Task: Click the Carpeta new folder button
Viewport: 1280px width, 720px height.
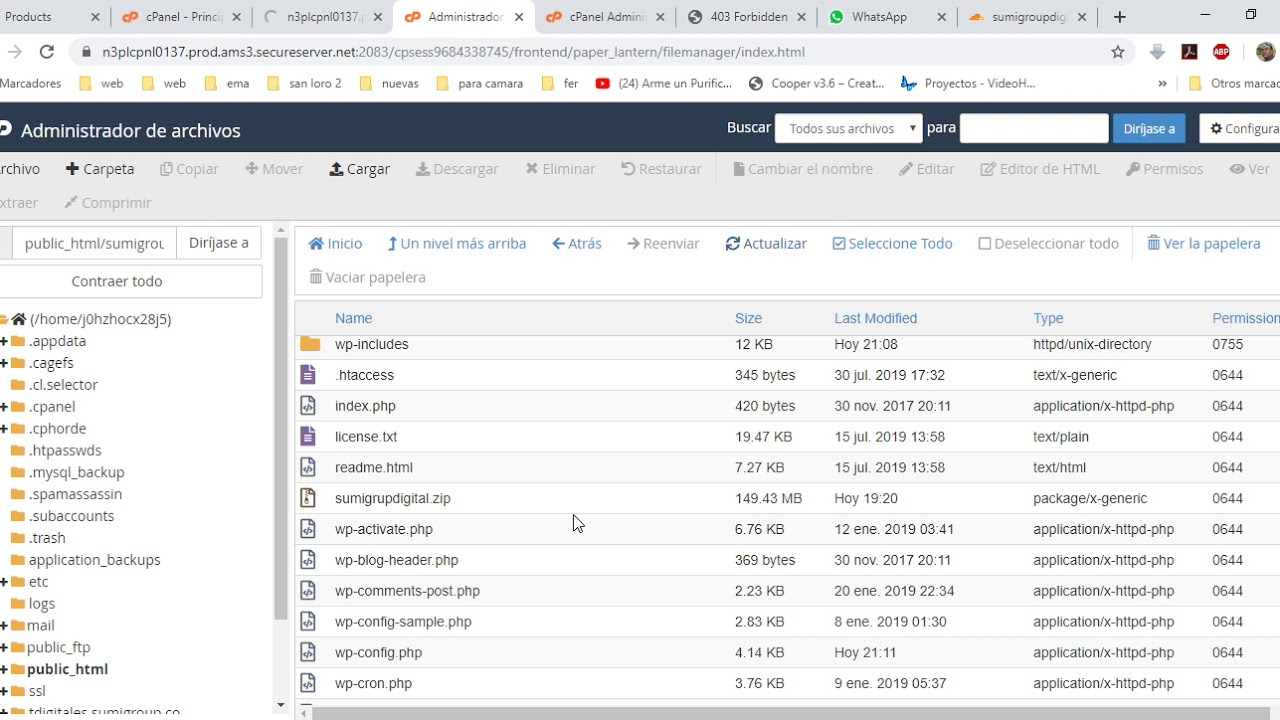Action: point(100,169)
